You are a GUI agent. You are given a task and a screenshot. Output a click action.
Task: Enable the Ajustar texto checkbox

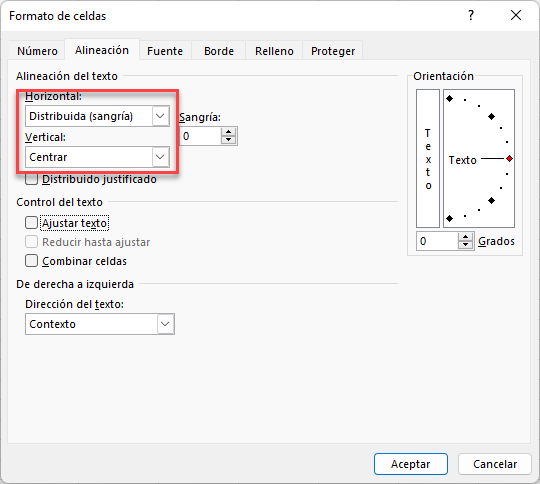tap(31, 223)
